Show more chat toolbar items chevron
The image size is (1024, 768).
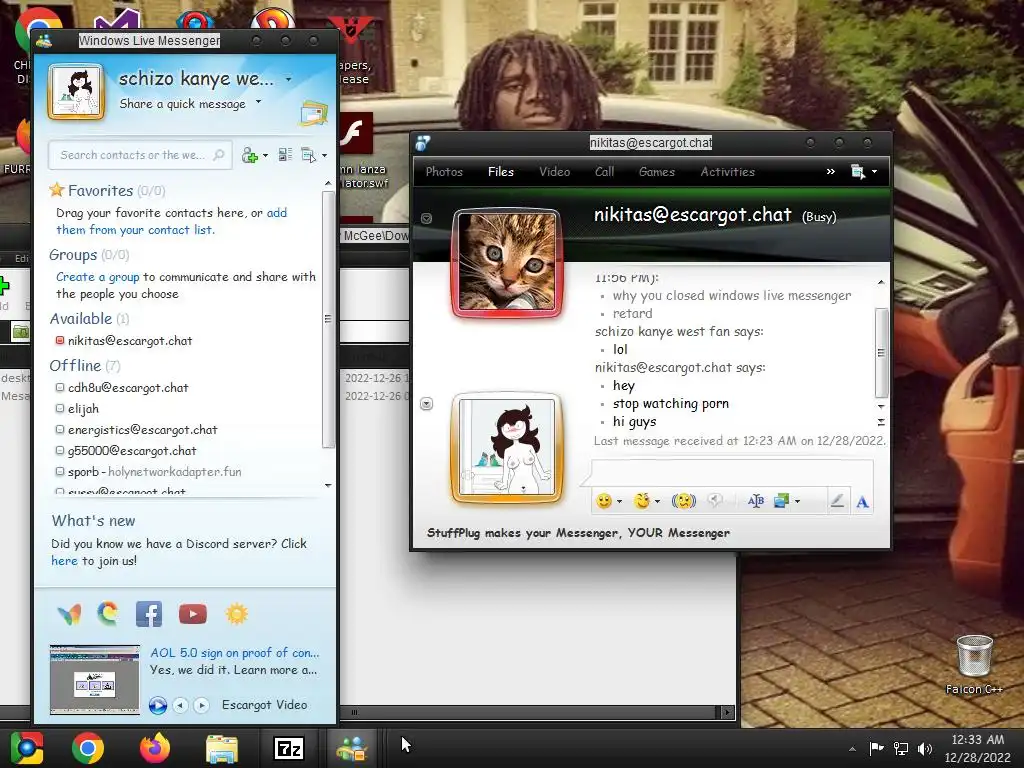[x=830, y=172]
